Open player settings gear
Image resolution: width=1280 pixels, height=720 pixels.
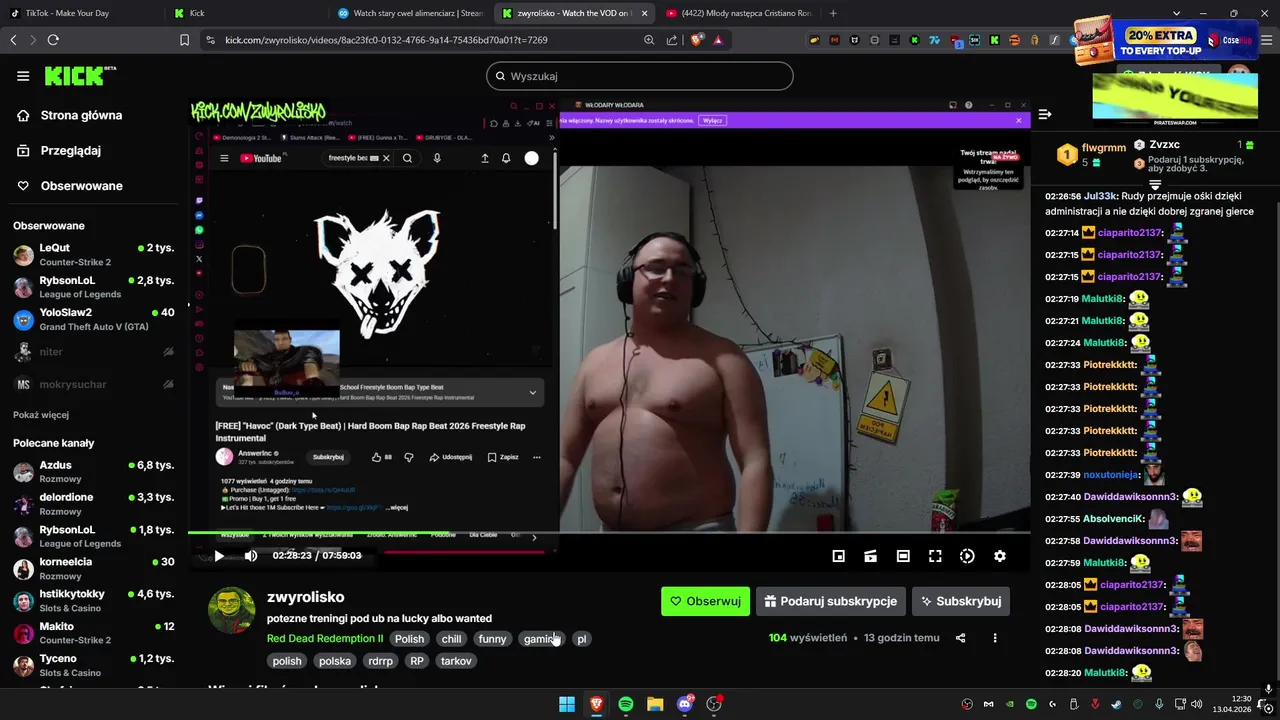pyautogui.click(x=999, y=556)
